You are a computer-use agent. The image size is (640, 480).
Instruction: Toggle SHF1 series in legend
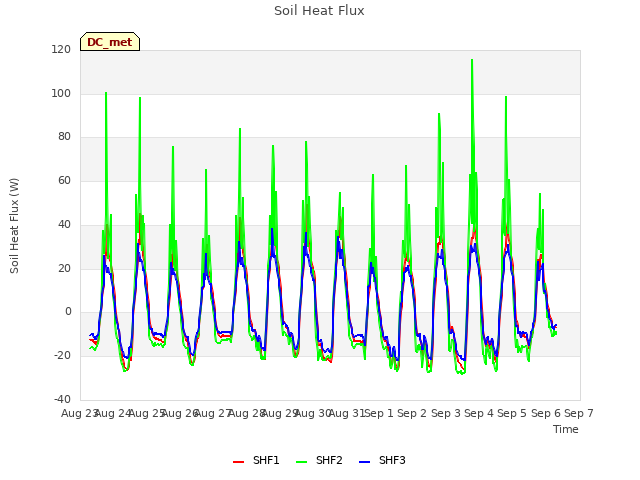click(256, 460)
